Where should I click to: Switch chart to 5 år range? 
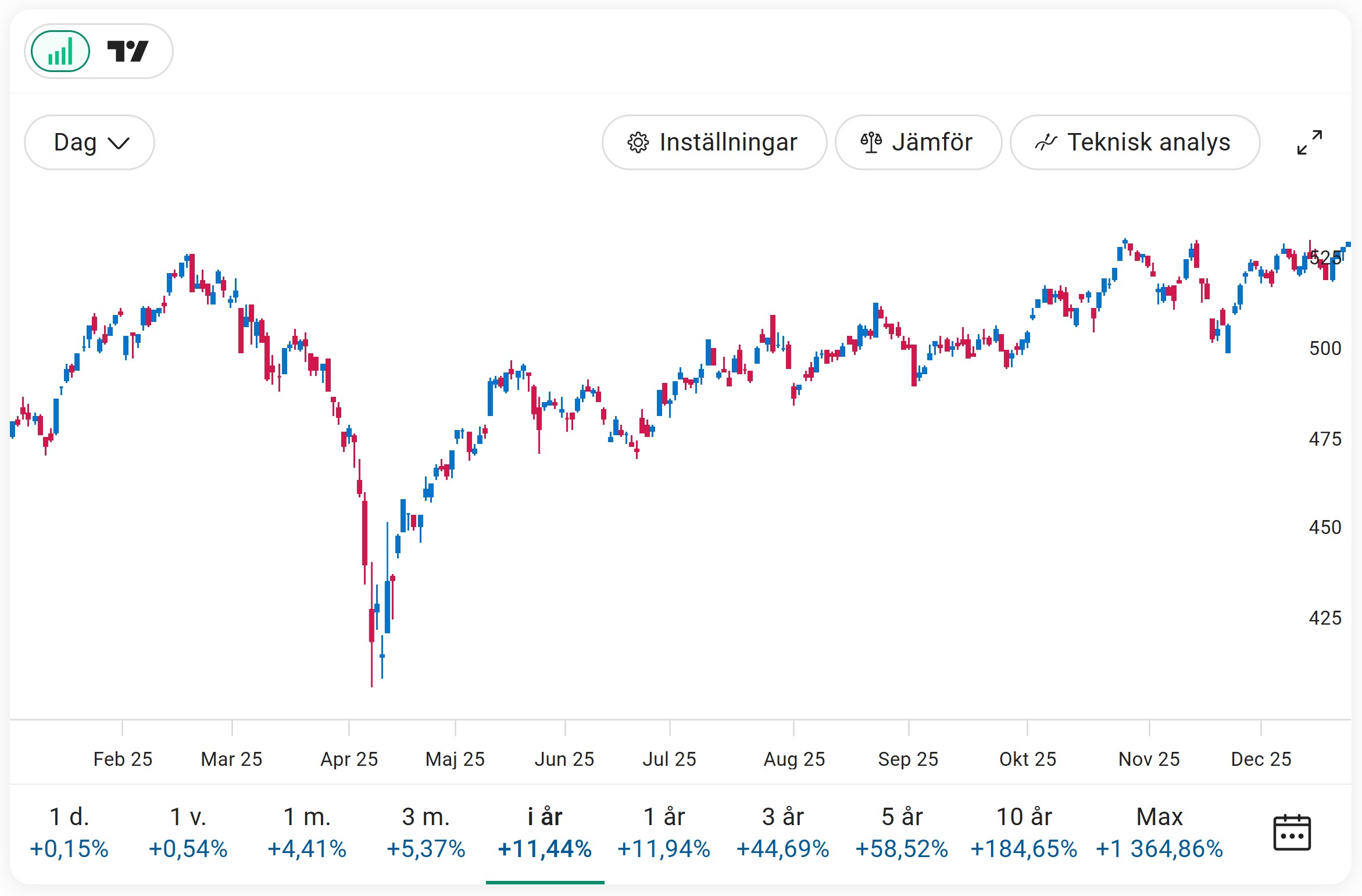click(902, 832)
